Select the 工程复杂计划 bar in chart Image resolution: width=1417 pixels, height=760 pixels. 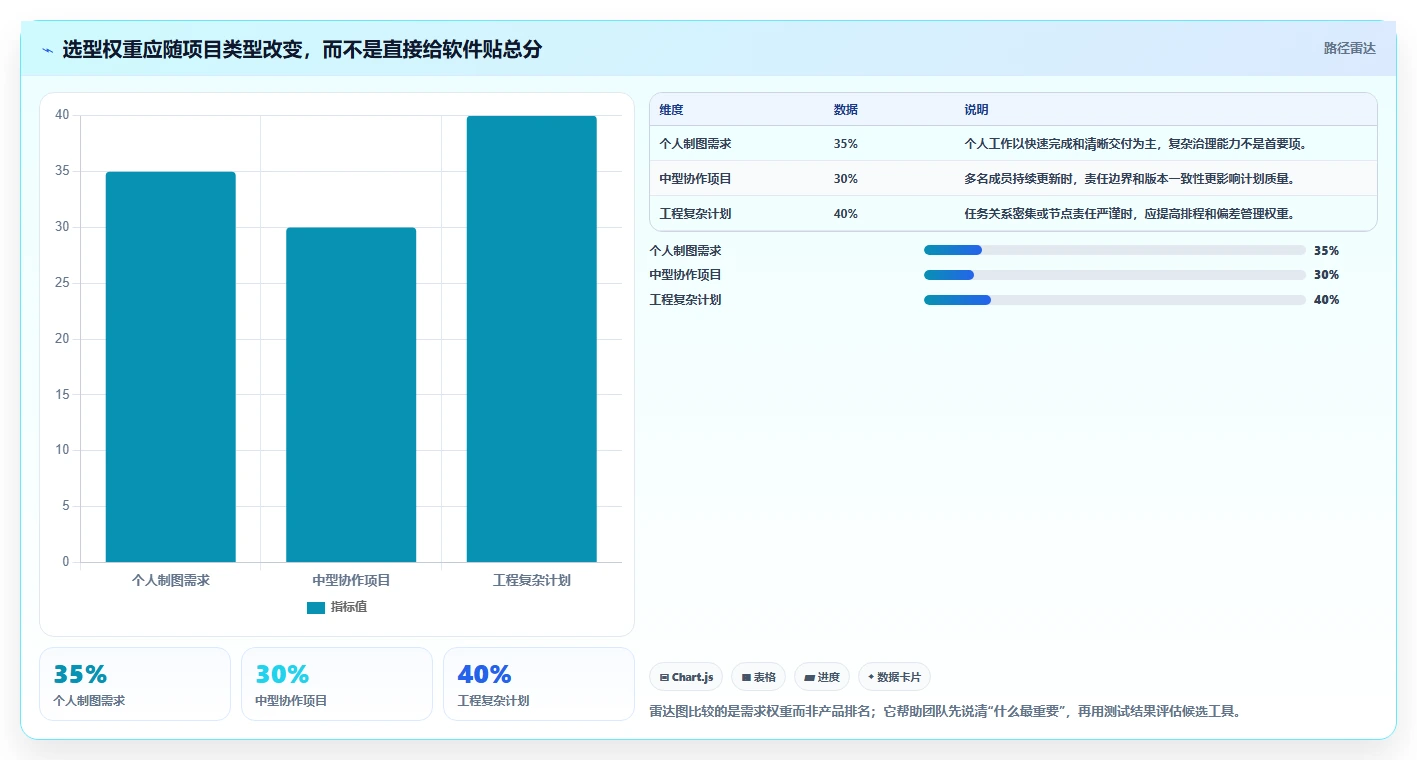tap(532, 339)
